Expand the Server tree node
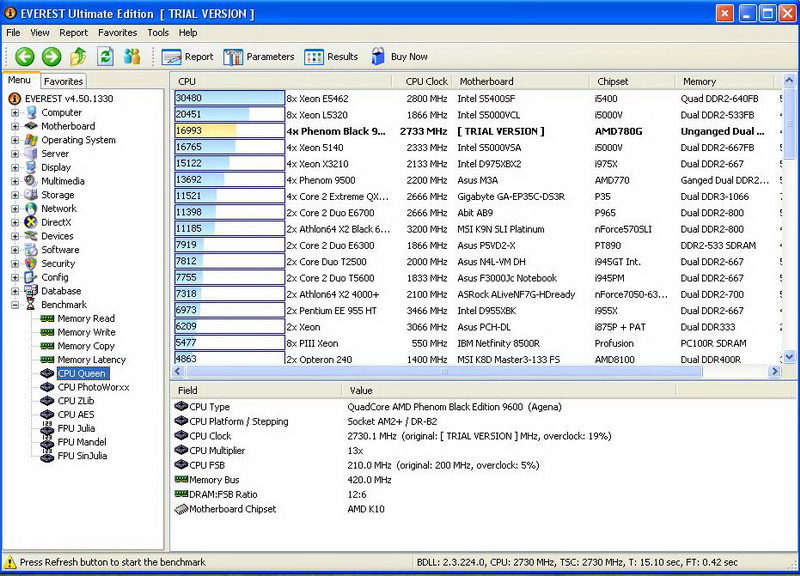This screenshot has width=800, height=576. [15, 154]
